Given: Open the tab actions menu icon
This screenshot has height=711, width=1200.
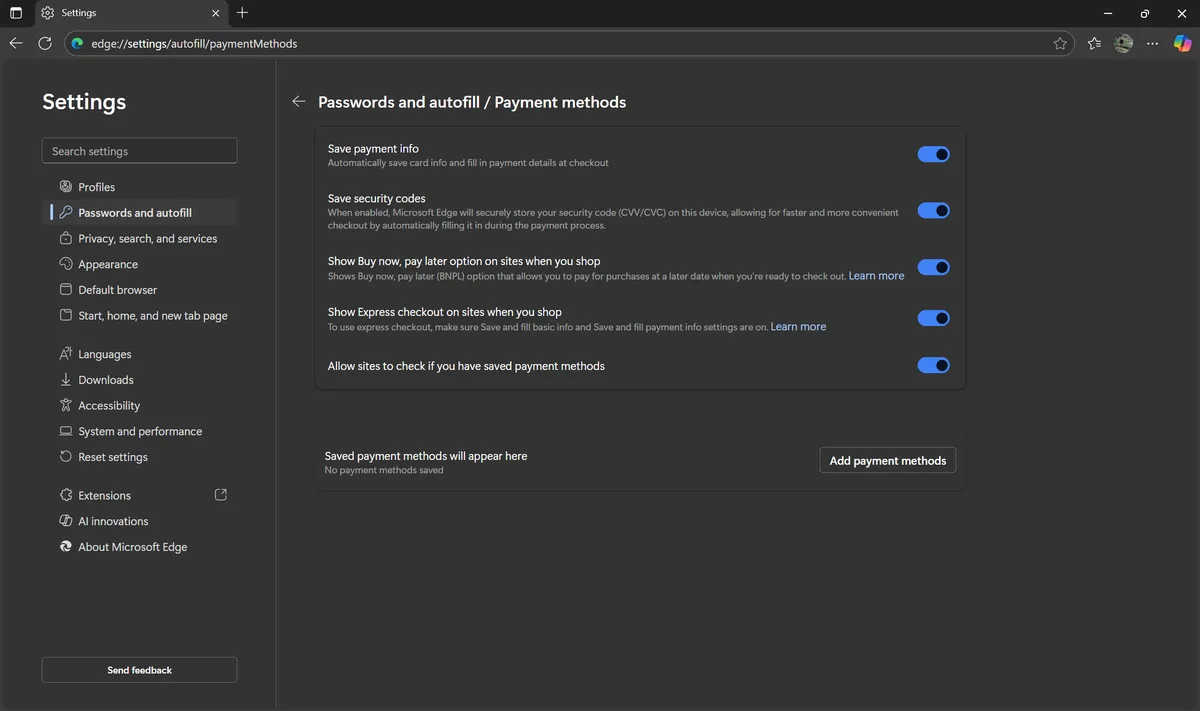Looking at the screenshot, I should 16,13.
